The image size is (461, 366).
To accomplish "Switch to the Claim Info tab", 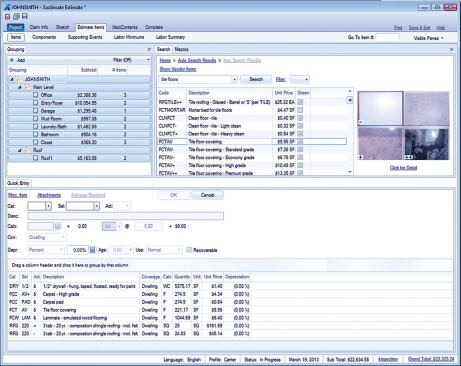I will pos(39,27).
